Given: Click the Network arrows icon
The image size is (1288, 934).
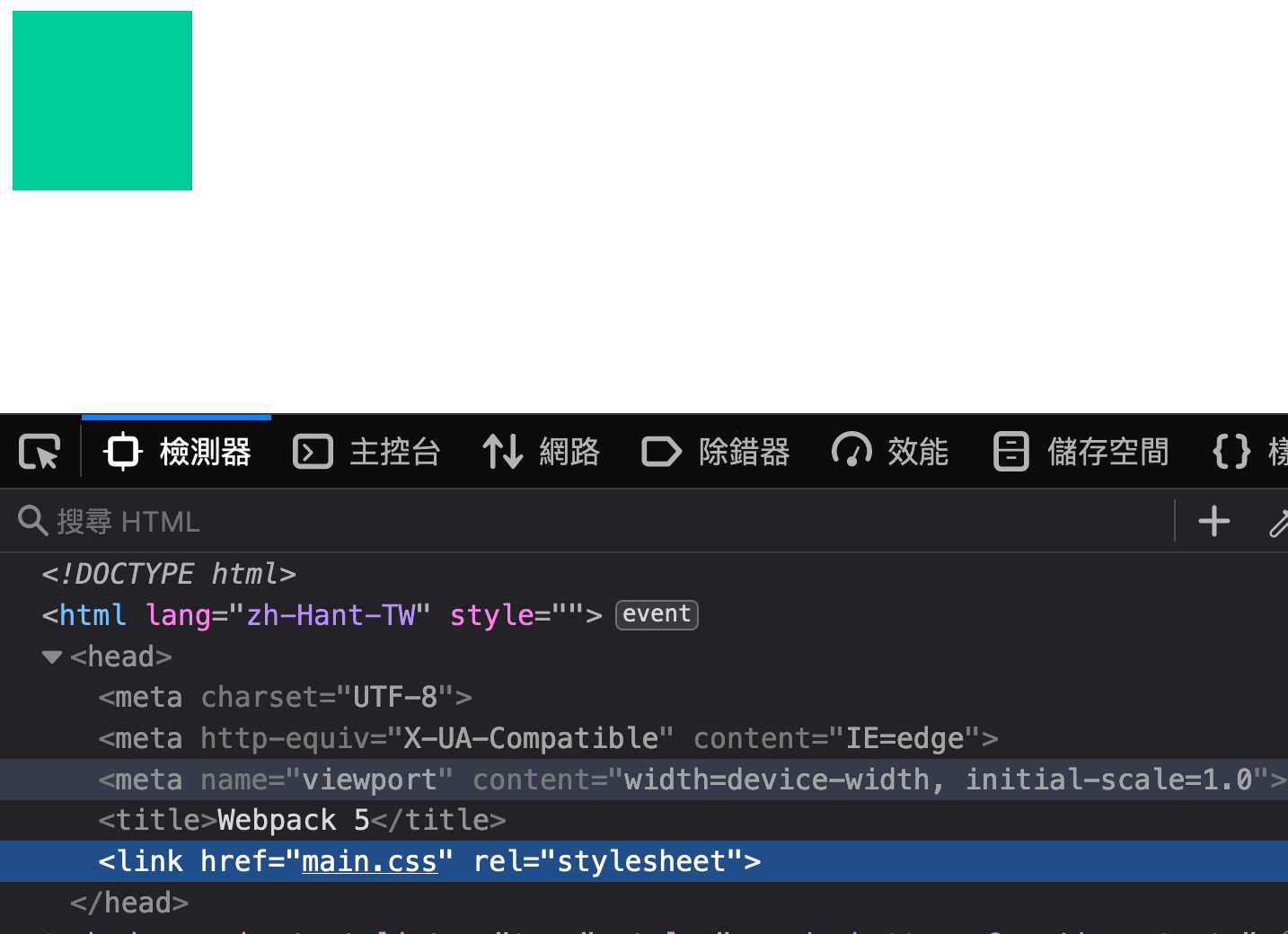Looking at the screenshot, I should tap(502, 452).
